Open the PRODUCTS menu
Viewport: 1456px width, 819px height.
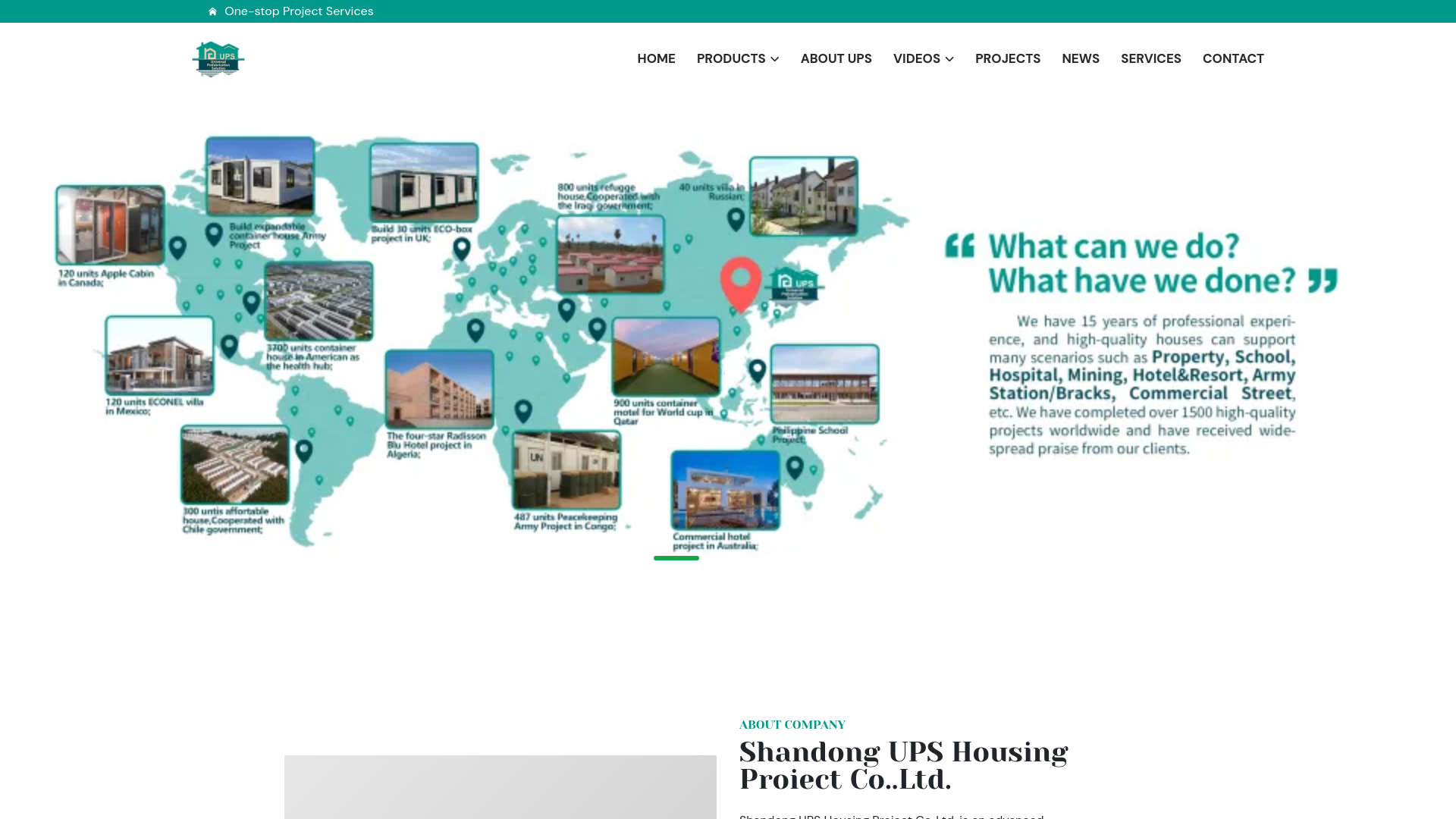[731, 58]
